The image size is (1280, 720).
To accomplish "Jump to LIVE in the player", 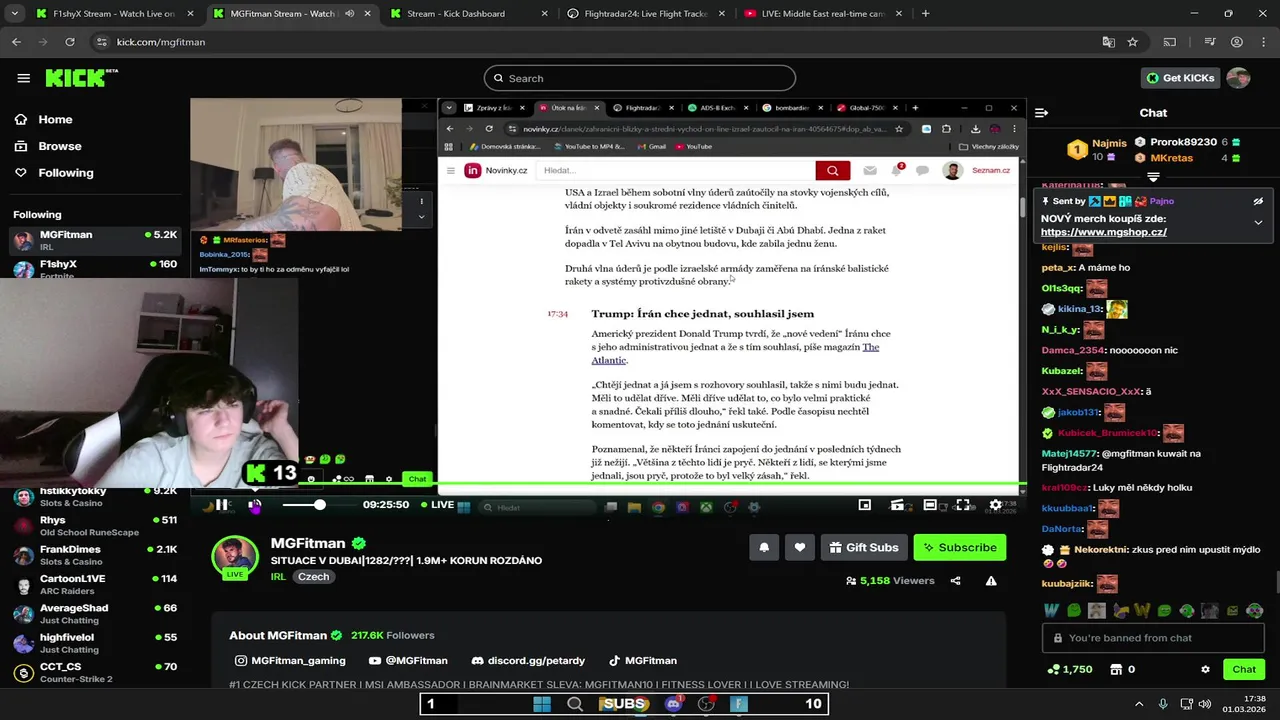I will point(436,505).
